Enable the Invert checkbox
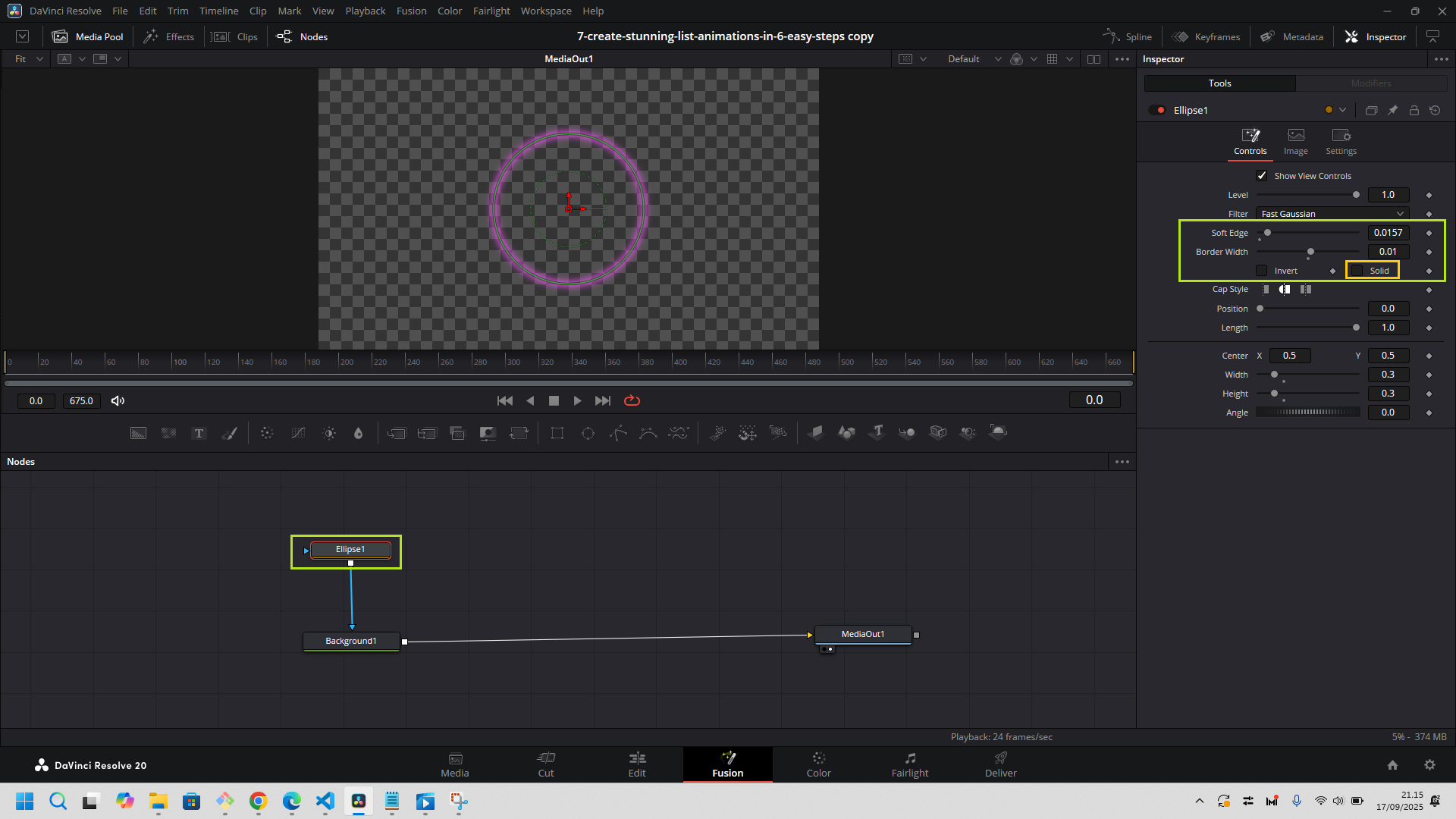The width and height of the screenshot is (1456, 819). pyautogui.click(x=1262, y=271)
